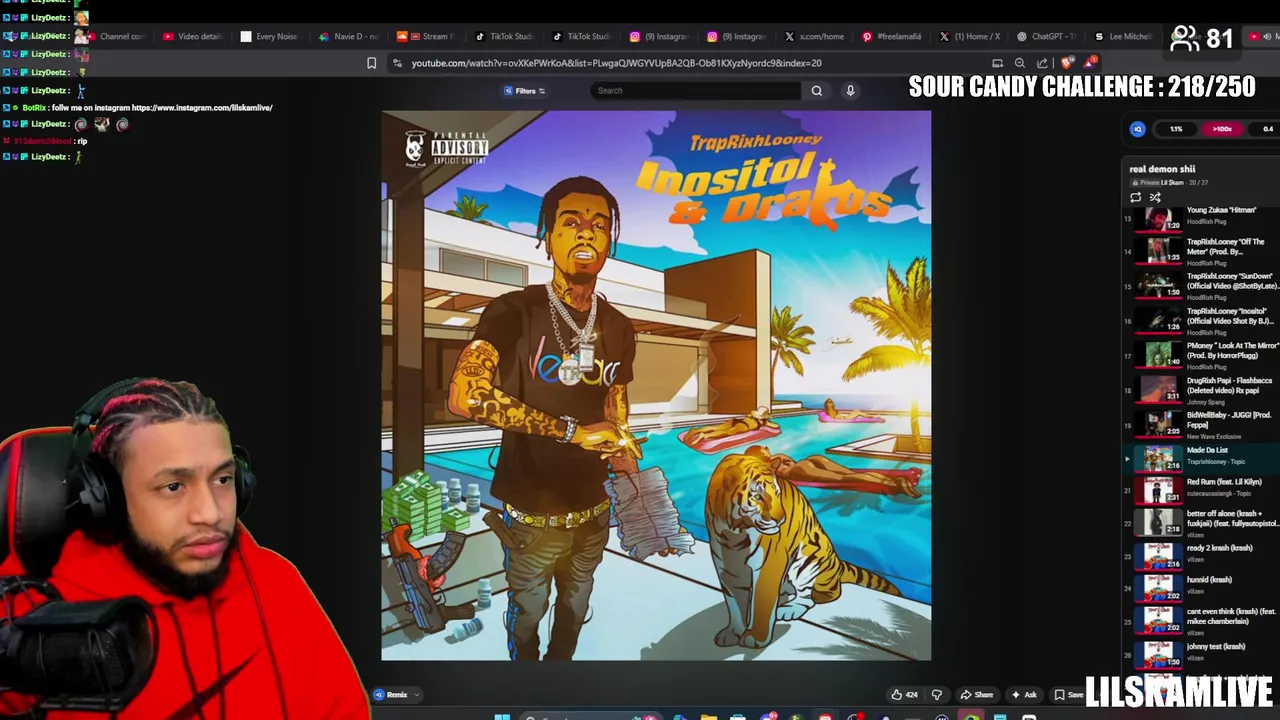Click the install/cast icon in address bar
The width and height of the screenshot is (1280, 720).
pyautogui.click(x=997, y=63)
